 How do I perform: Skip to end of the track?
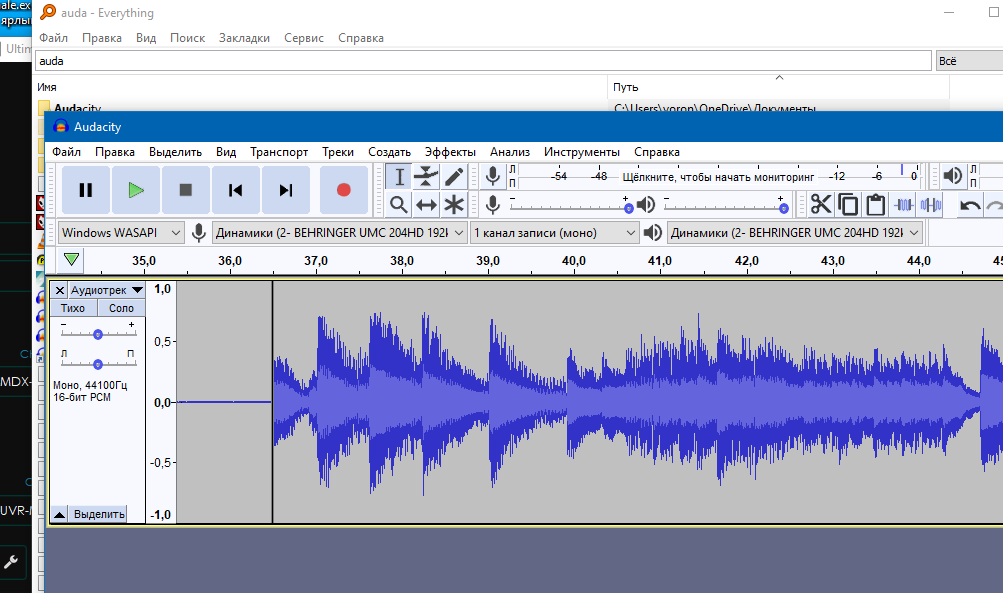coord(286,190)
